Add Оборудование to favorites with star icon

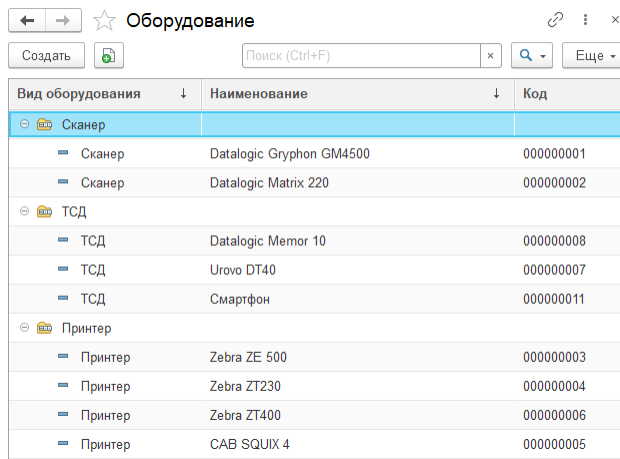click(104, 21)
